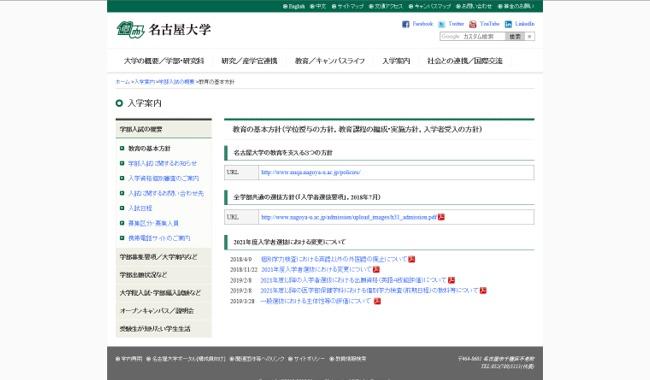Open the policies URL link
Screen dimensions: 650x380
tap(311, 172)
